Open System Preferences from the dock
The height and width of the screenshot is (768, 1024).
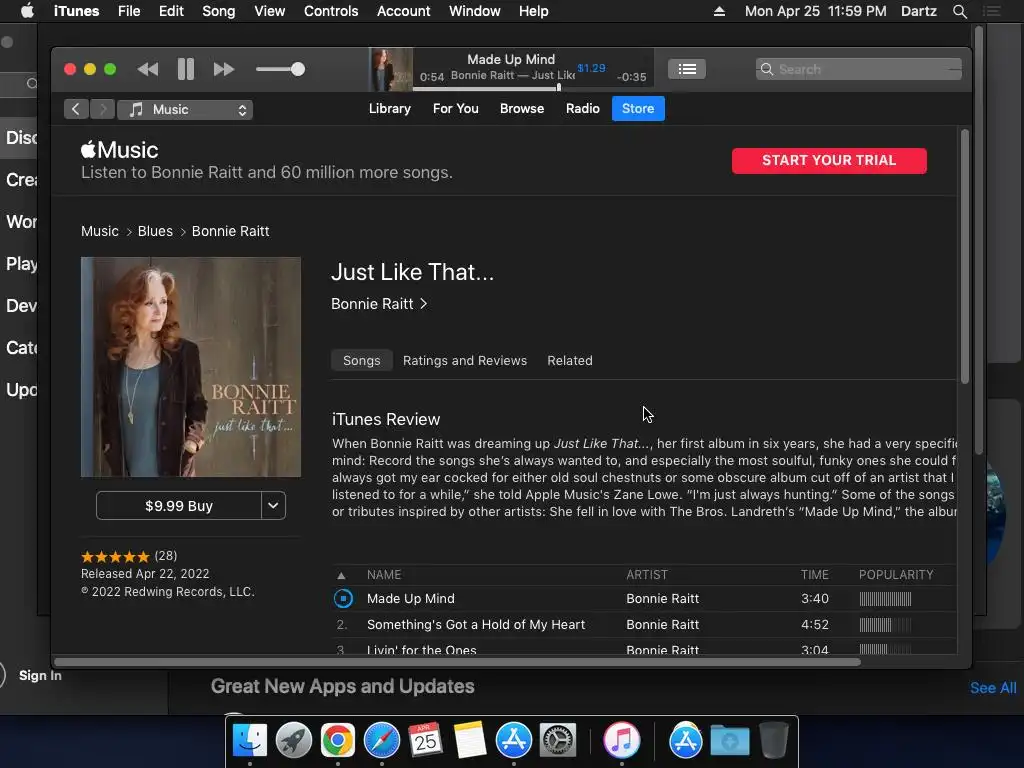click(558, 740)
